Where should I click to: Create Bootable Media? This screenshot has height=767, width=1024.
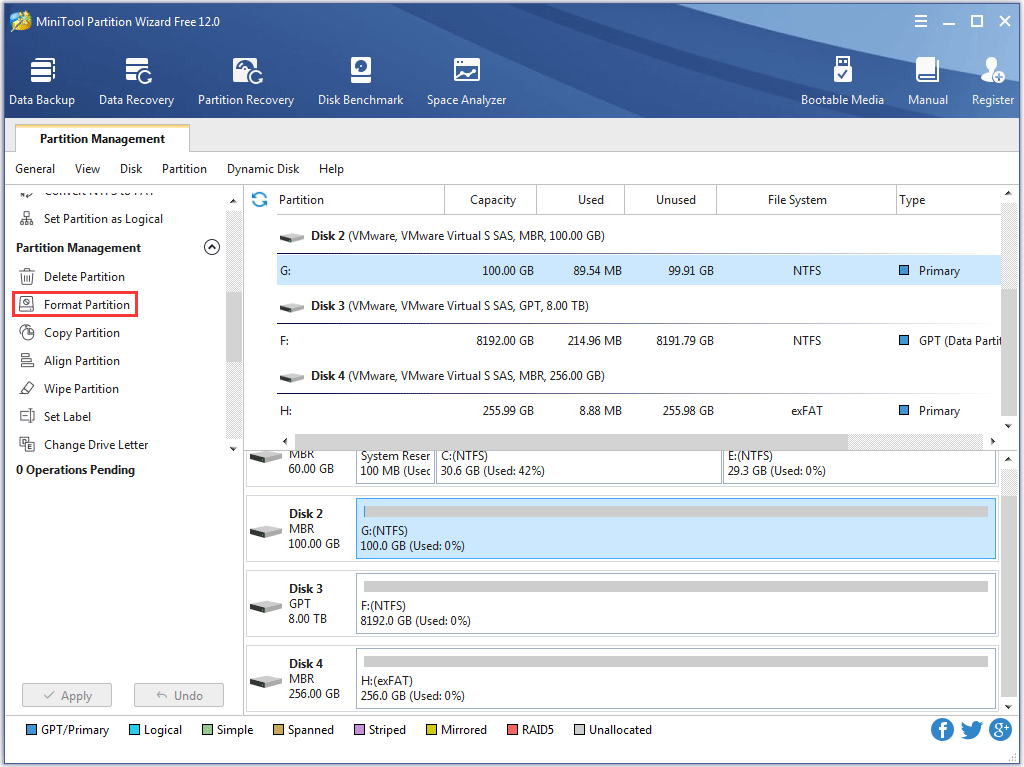842,81
